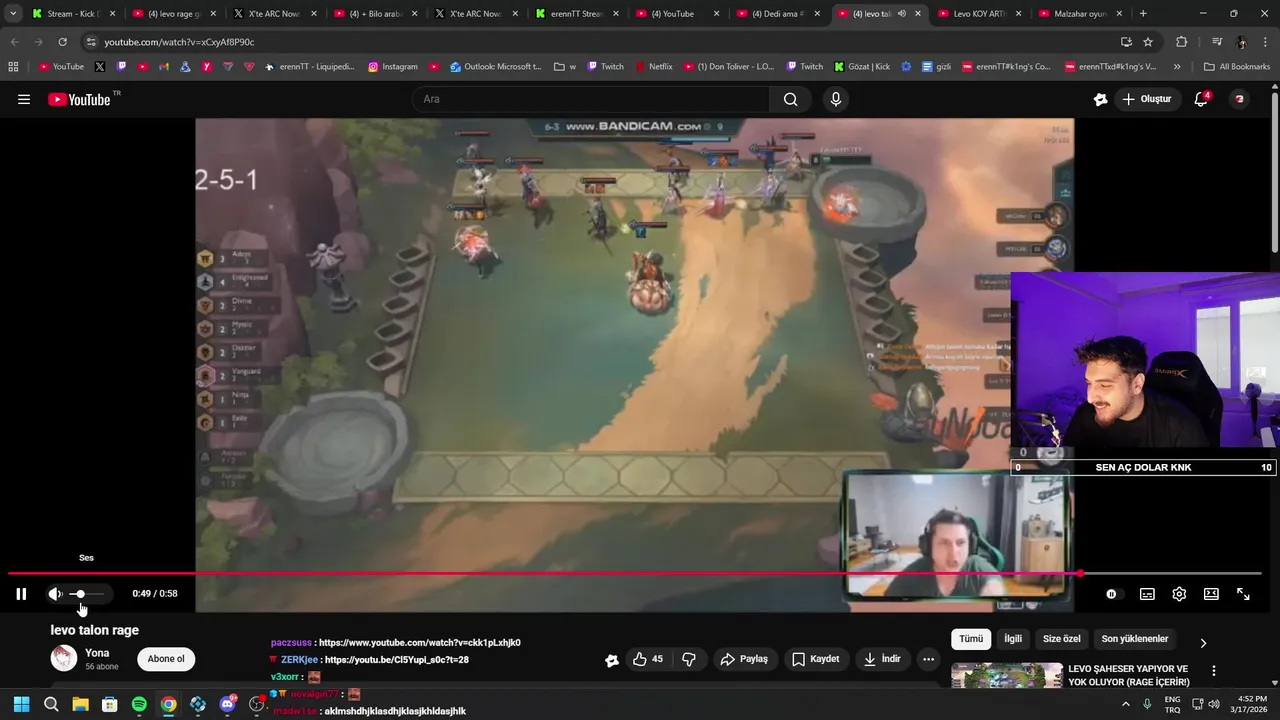Select the Size özel filter chip
Viewport: 1280px width, 720px height.
pos(1062,639)
